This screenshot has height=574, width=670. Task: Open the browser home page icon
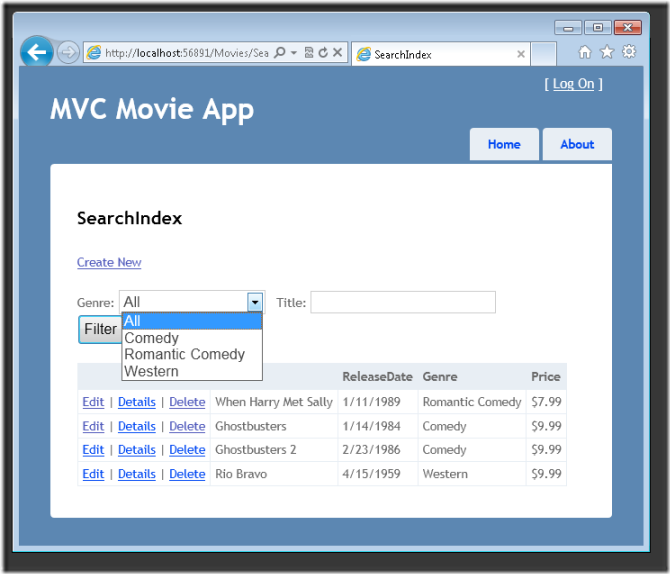coord(585,52)
